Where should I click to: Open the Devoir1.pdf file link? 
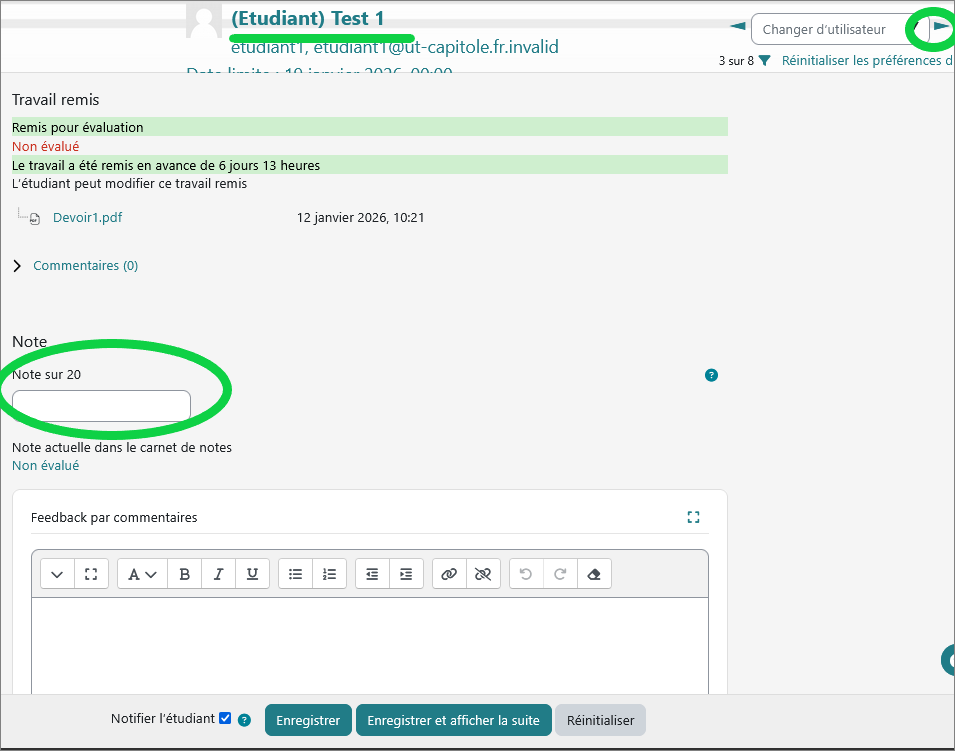[87, 217]
